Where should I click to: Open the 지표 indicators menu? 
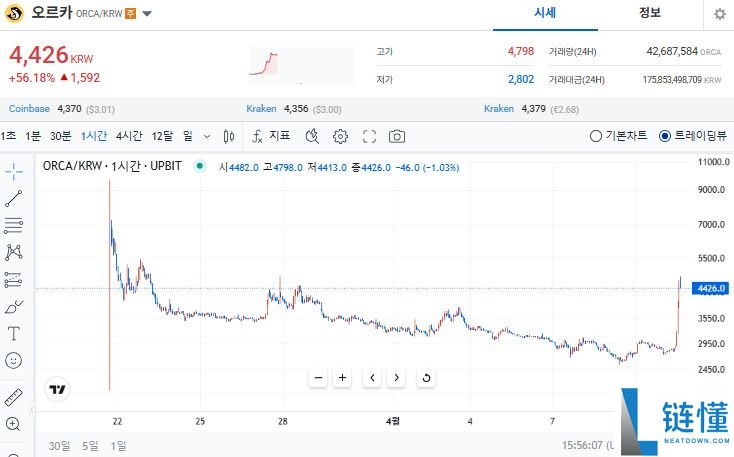tap(271, 136)
